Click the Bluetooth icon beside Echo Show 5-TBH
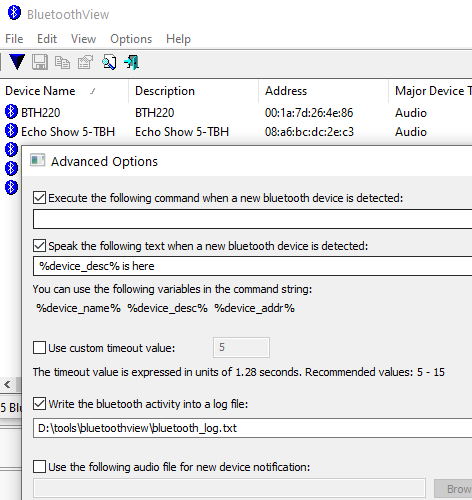Screen dimensions: 472x500 [11, 131]
